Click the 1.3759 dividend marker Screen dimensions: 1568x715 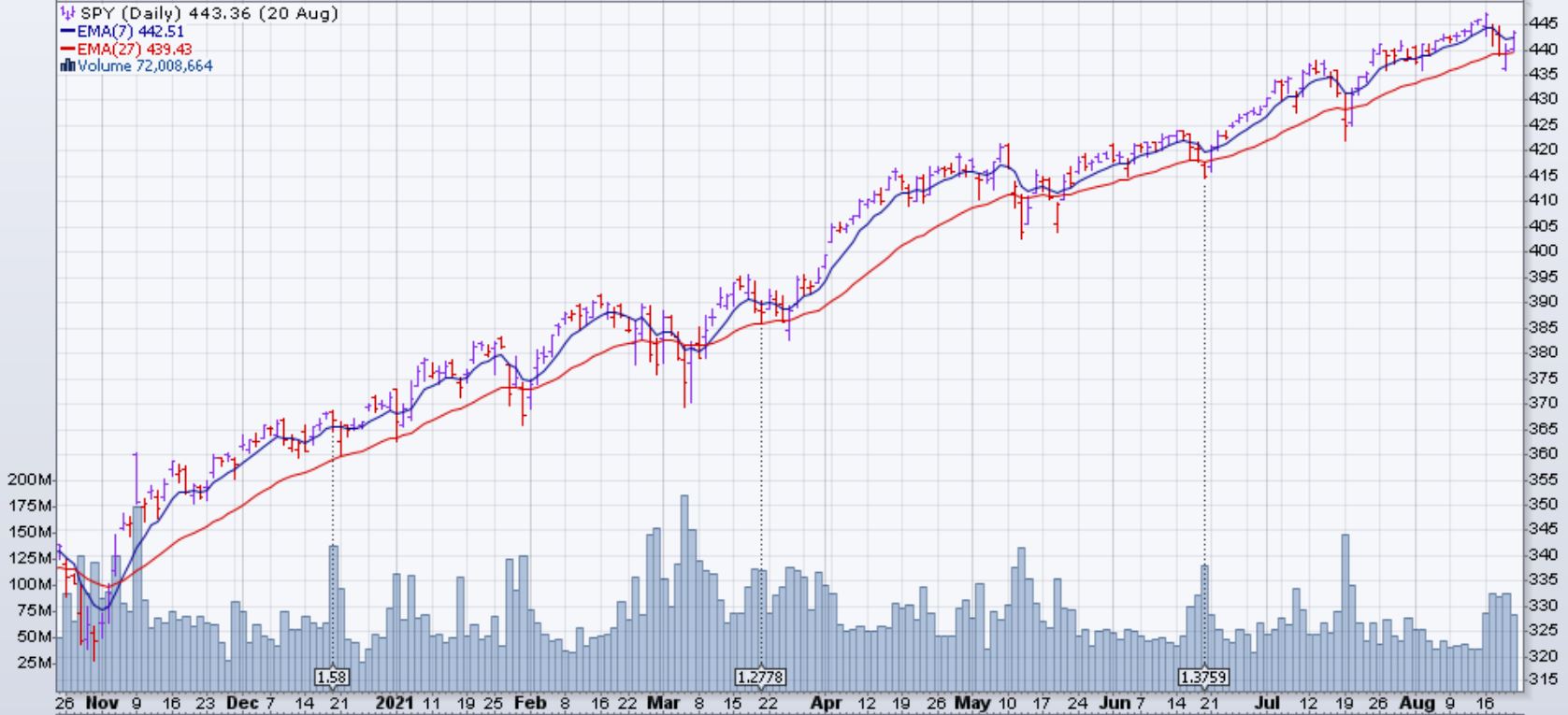tap(1204, 677)
